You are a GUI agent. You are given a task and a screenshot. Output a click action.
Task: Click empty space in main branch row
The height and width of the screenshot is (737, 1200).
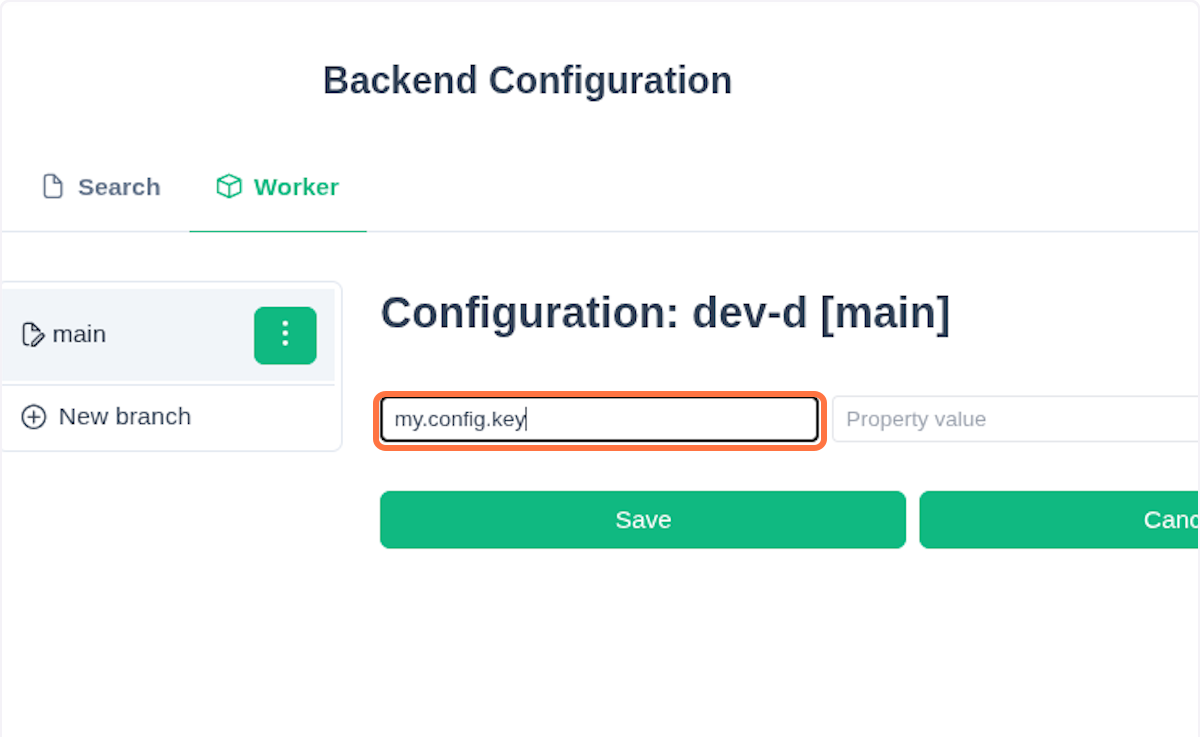(180, 335)
